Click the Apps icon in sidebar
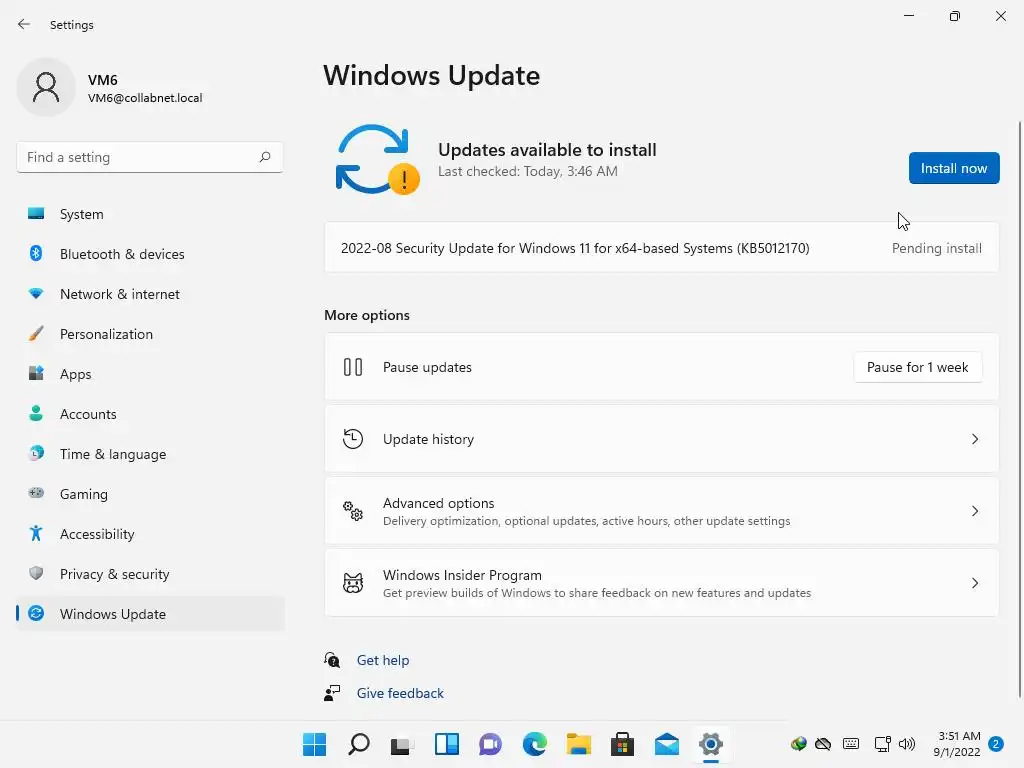 36,374
